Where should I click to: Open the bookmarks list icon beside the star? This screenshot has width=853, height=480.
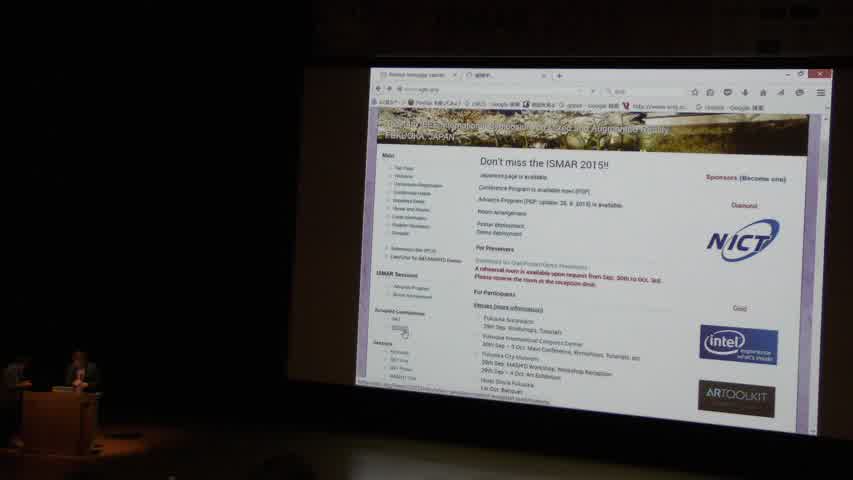(710, 92)
